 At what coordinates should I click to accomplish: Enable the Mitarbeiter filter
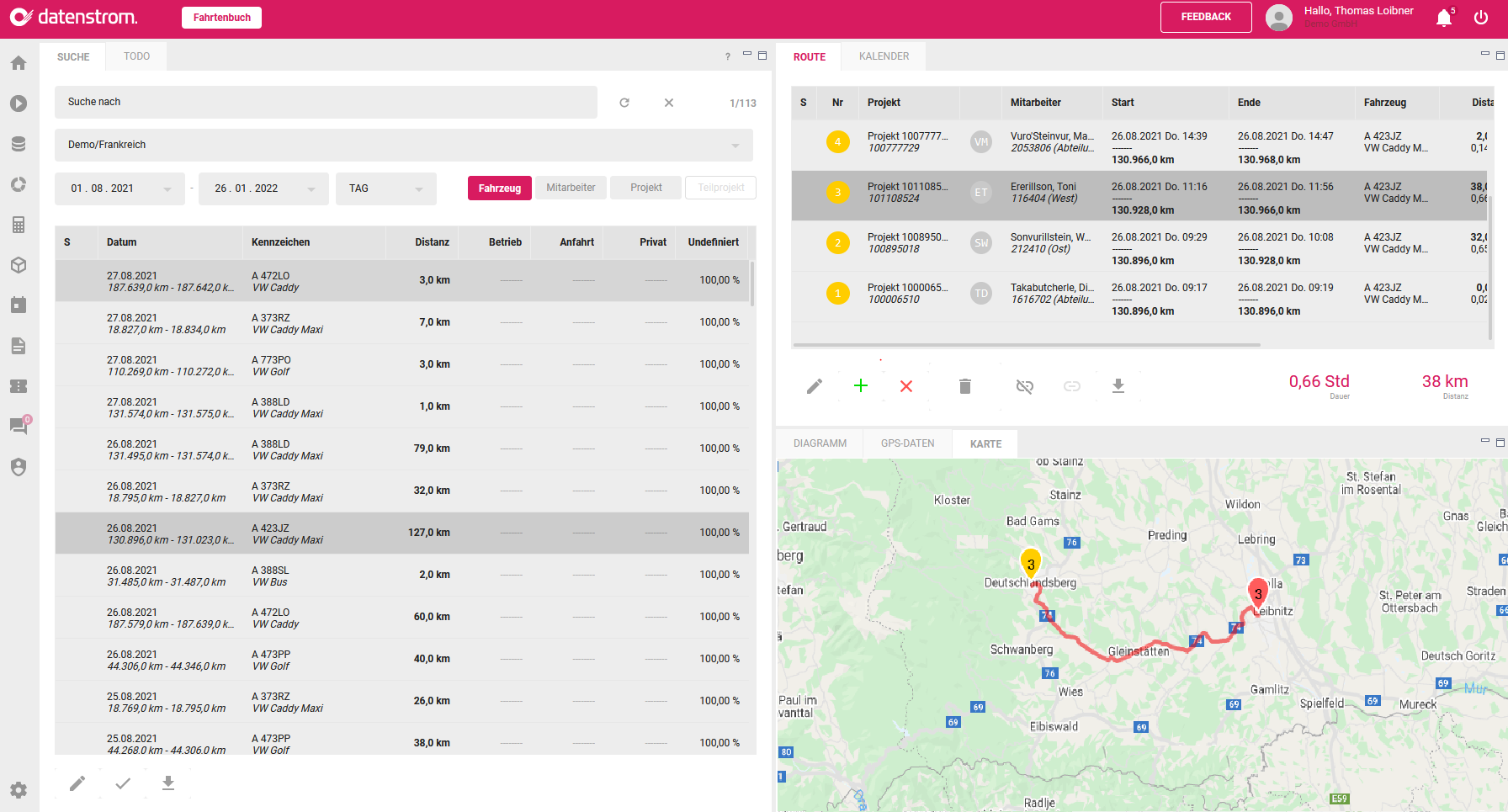tap(571, 187)
